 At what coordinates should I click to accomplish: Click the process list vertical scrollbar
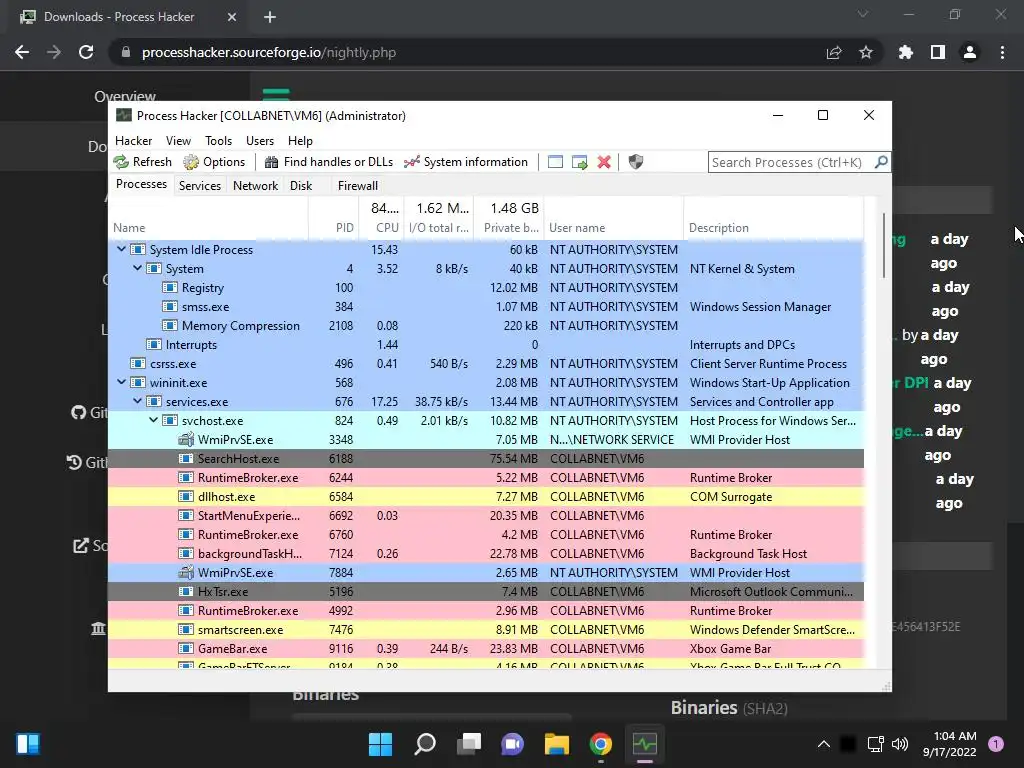pyautogui.click(x=884, y=246)
